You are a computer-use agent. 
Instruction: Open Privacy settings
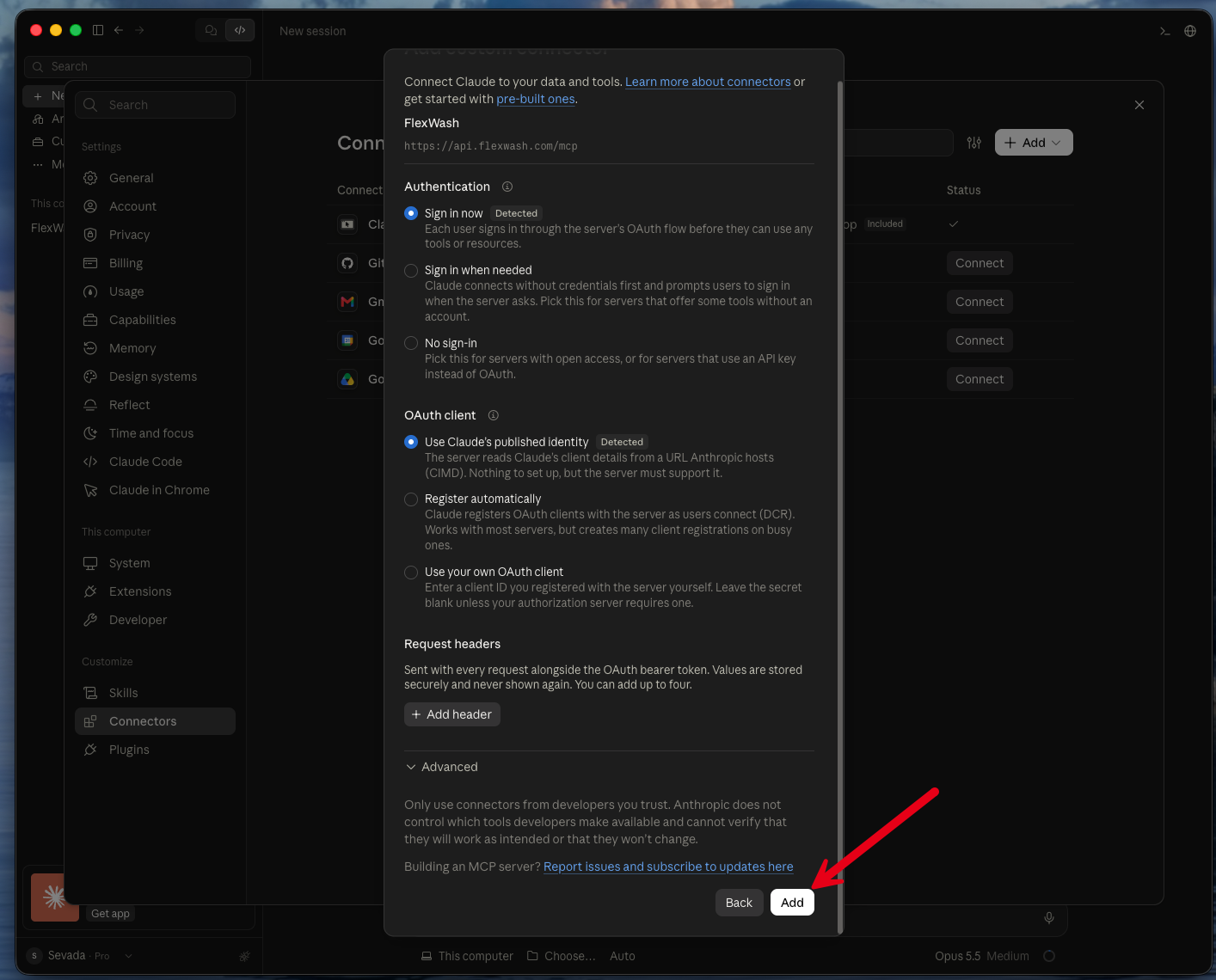(x=155, y=235)
